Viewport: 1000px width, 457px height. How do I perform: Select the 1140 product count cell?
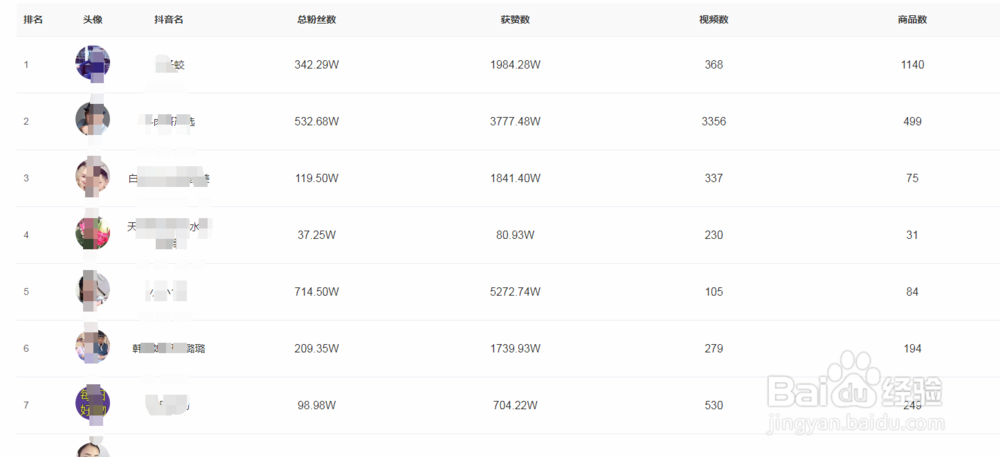tap(913, 64)
